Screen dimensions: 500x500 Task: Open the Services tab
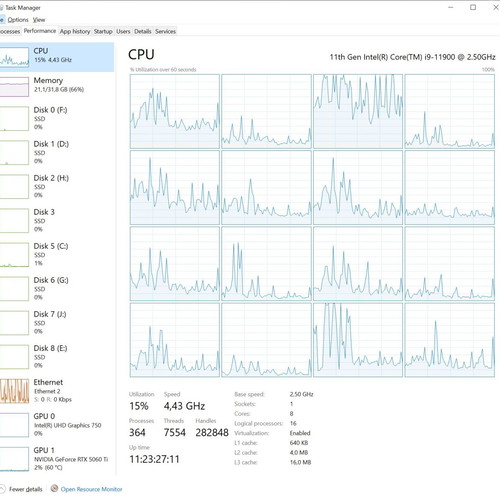165,31
